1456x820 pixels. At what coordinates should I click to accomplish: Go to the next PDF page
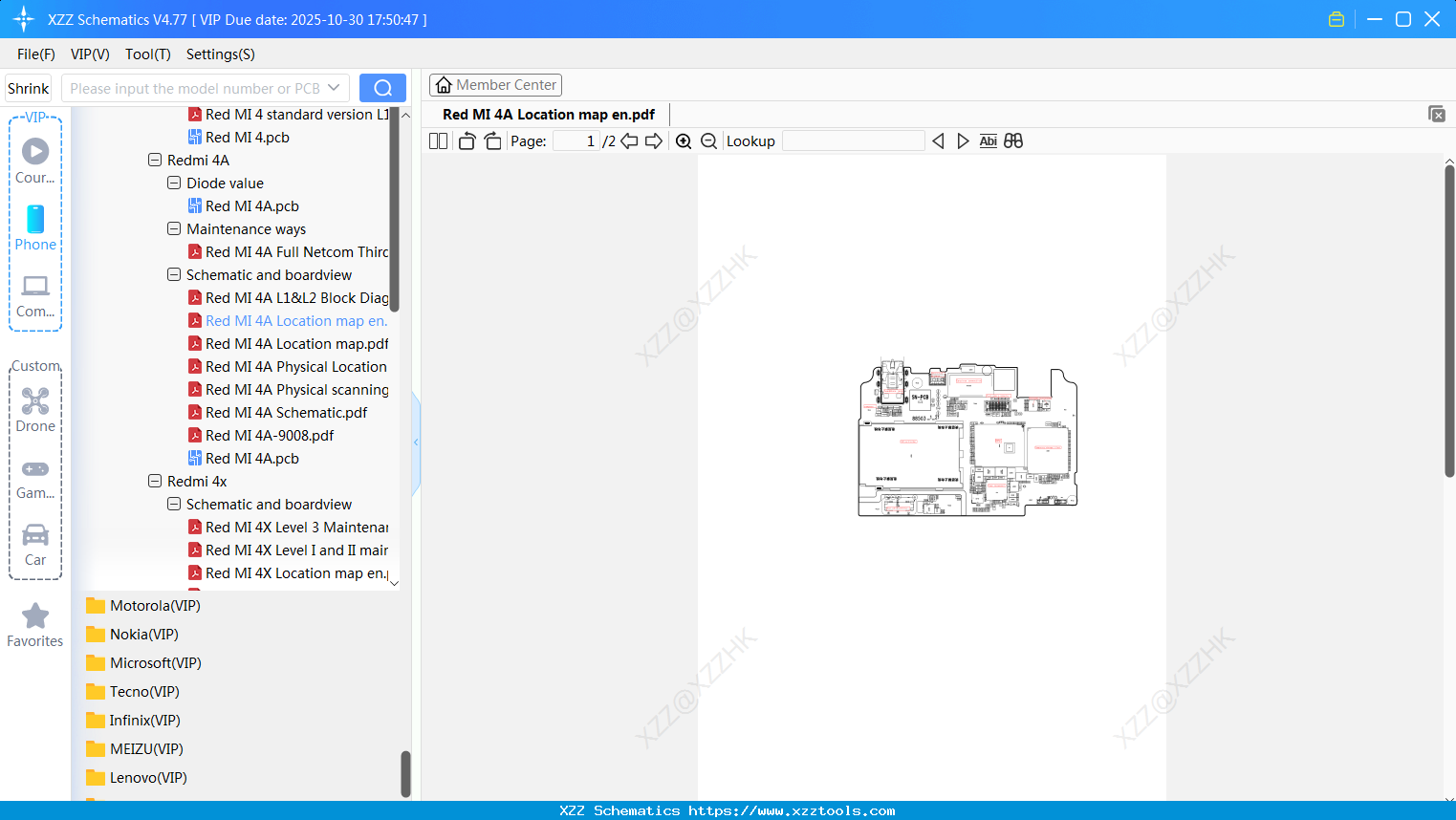pyautogui.click(x=656, y=140)
